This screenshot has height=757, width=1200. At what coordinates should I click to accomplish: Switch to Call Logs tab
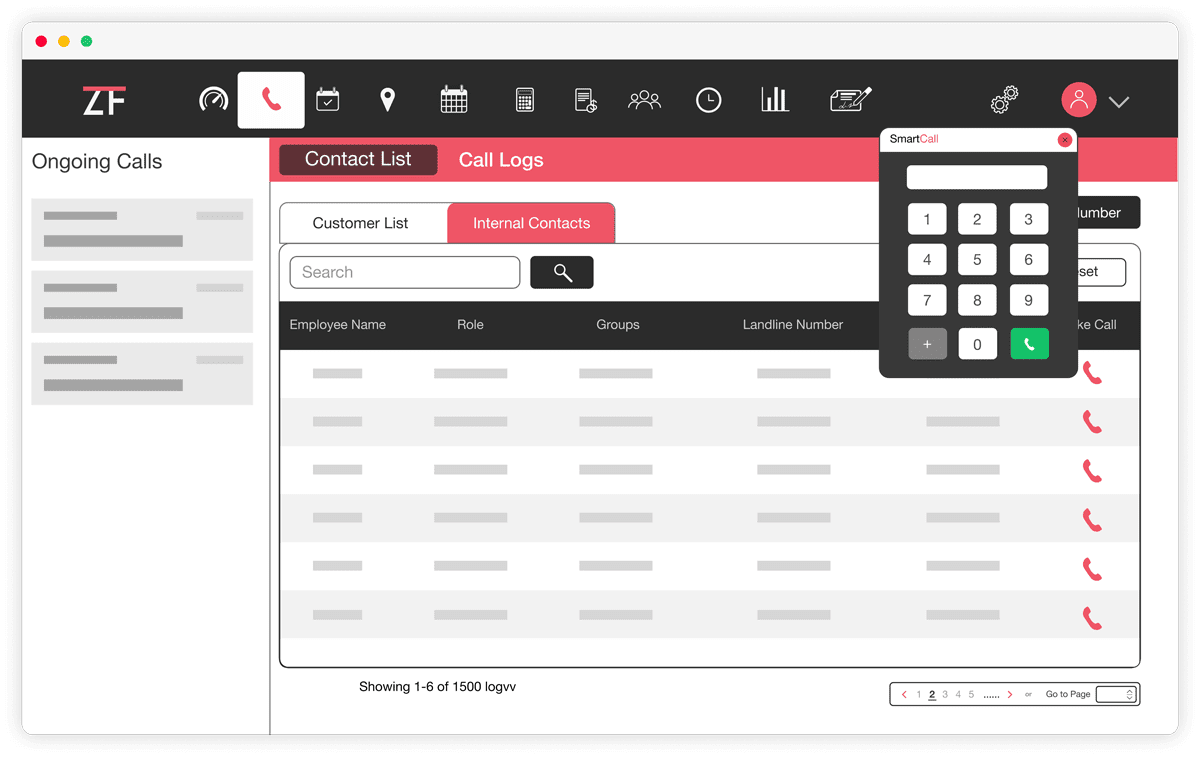click(x=501, y=160)
